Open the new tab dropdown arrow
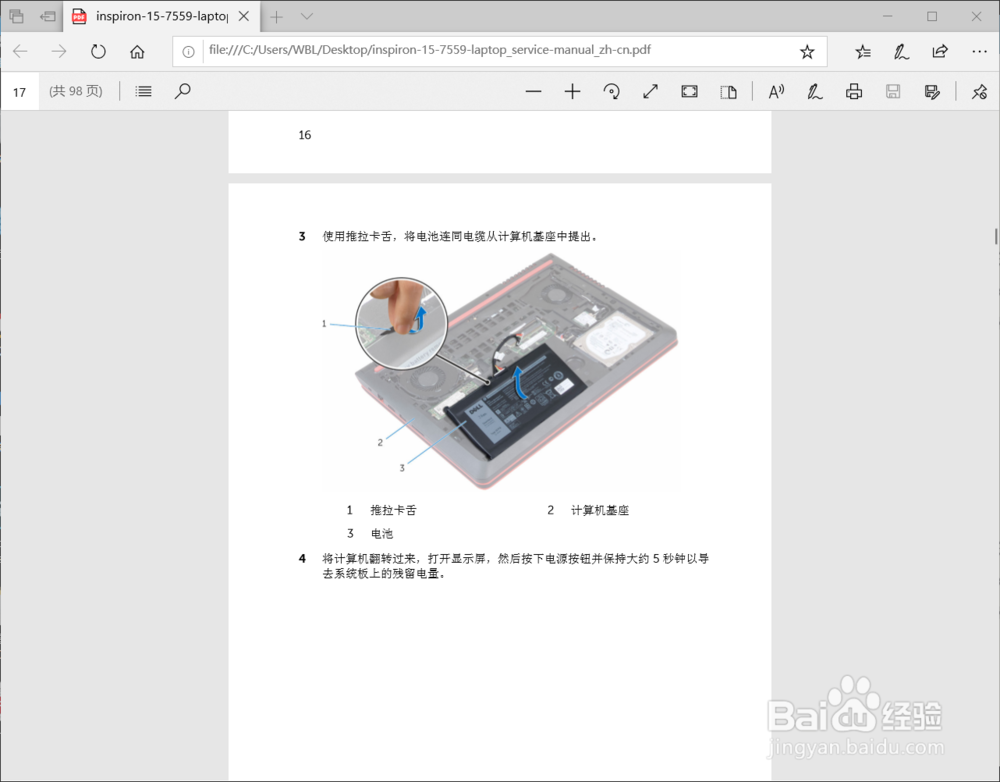This screenshot has width=1000, height=782. (305, 17)
